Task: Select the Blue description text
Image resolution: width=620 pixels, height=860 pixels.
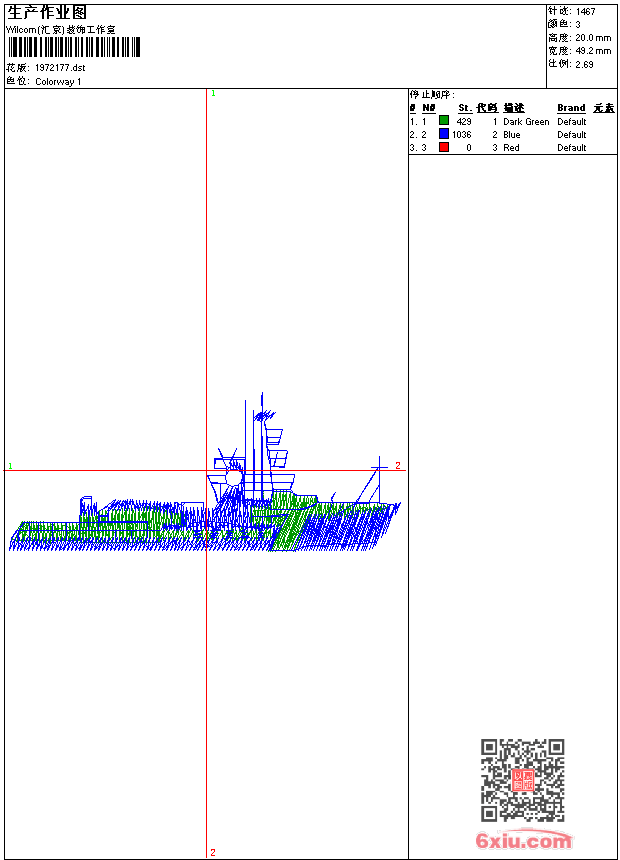Action: (x=511, y=135)
